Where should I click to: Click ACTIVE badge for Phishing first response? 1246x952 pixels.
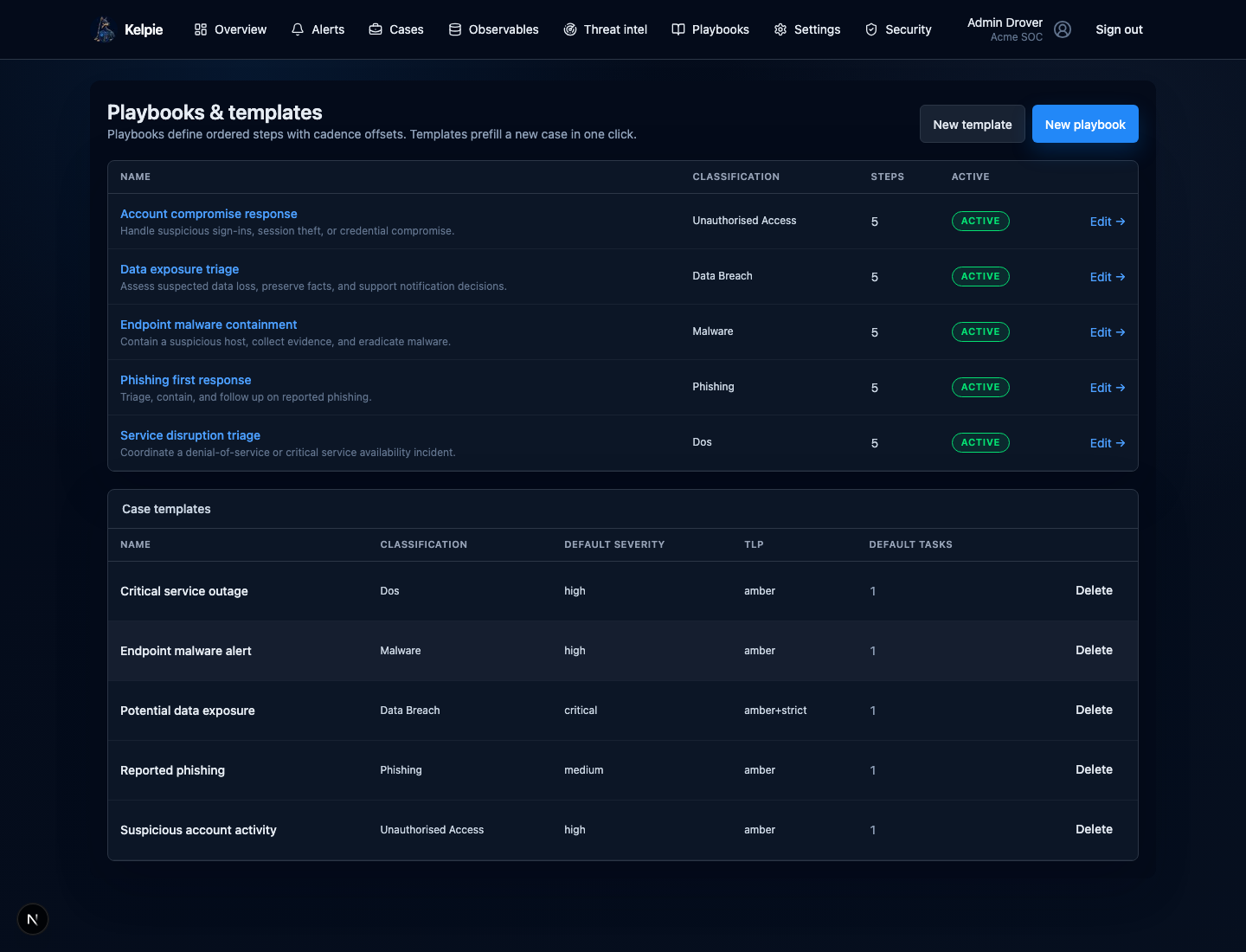click(x=980, y=387)
